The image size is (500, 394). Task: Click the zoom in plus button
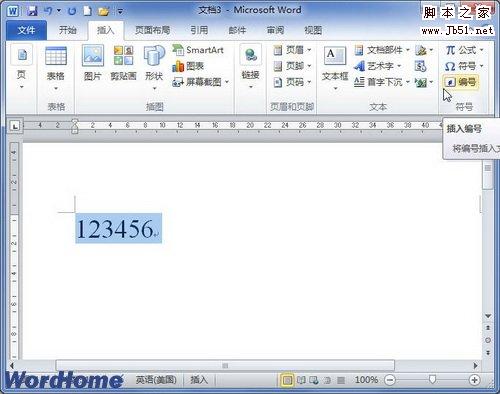click(474, 380)
